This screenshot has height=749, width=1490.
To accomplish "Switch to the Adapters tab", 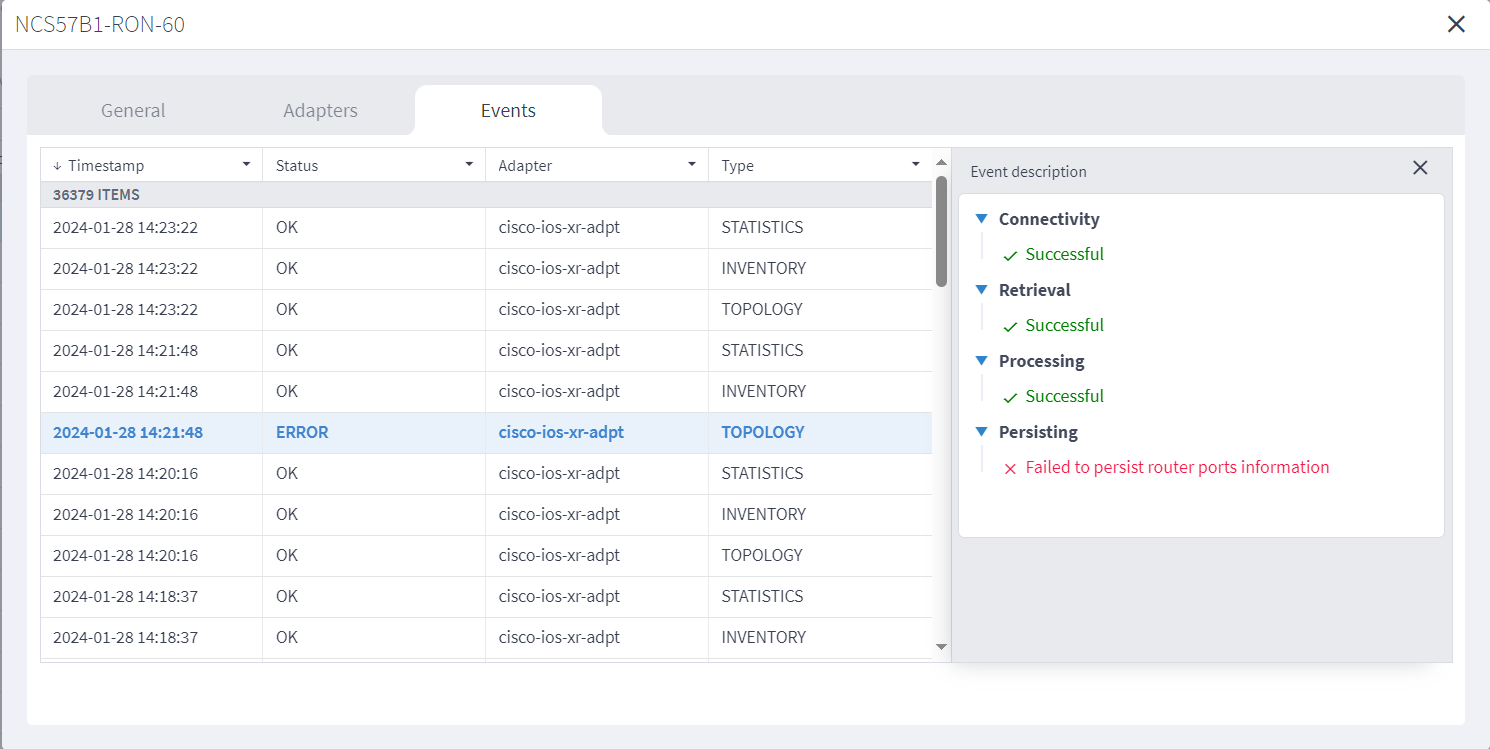I will click(x=320, y=111).
